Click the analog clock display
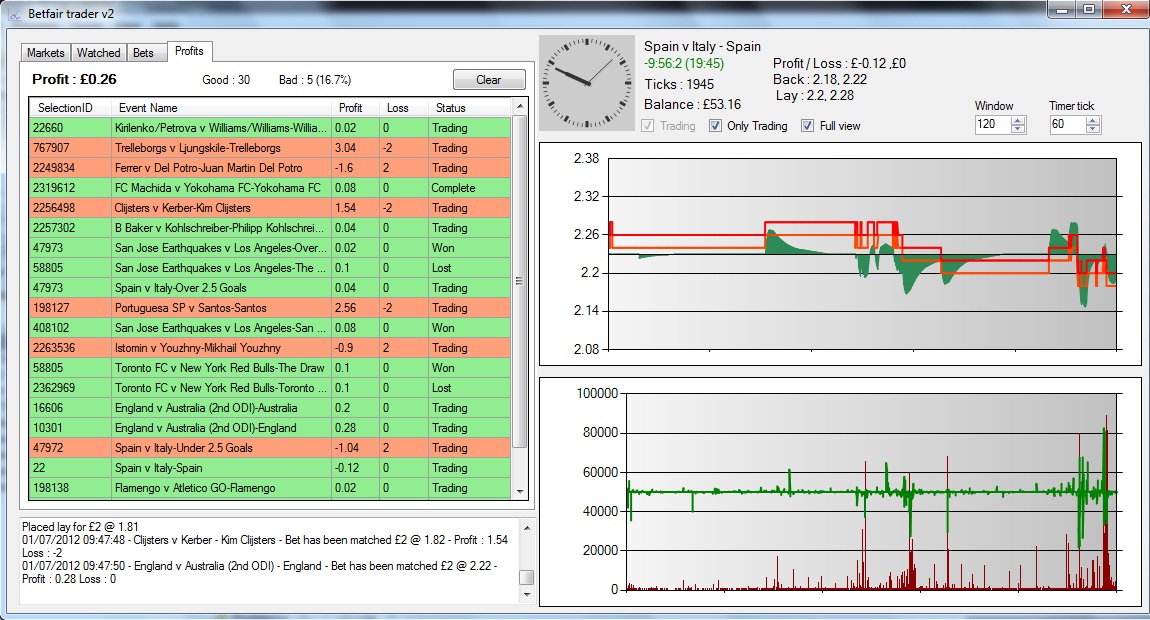The height and width of the screenshot is (620, 1150). click(x=587, y=83)
